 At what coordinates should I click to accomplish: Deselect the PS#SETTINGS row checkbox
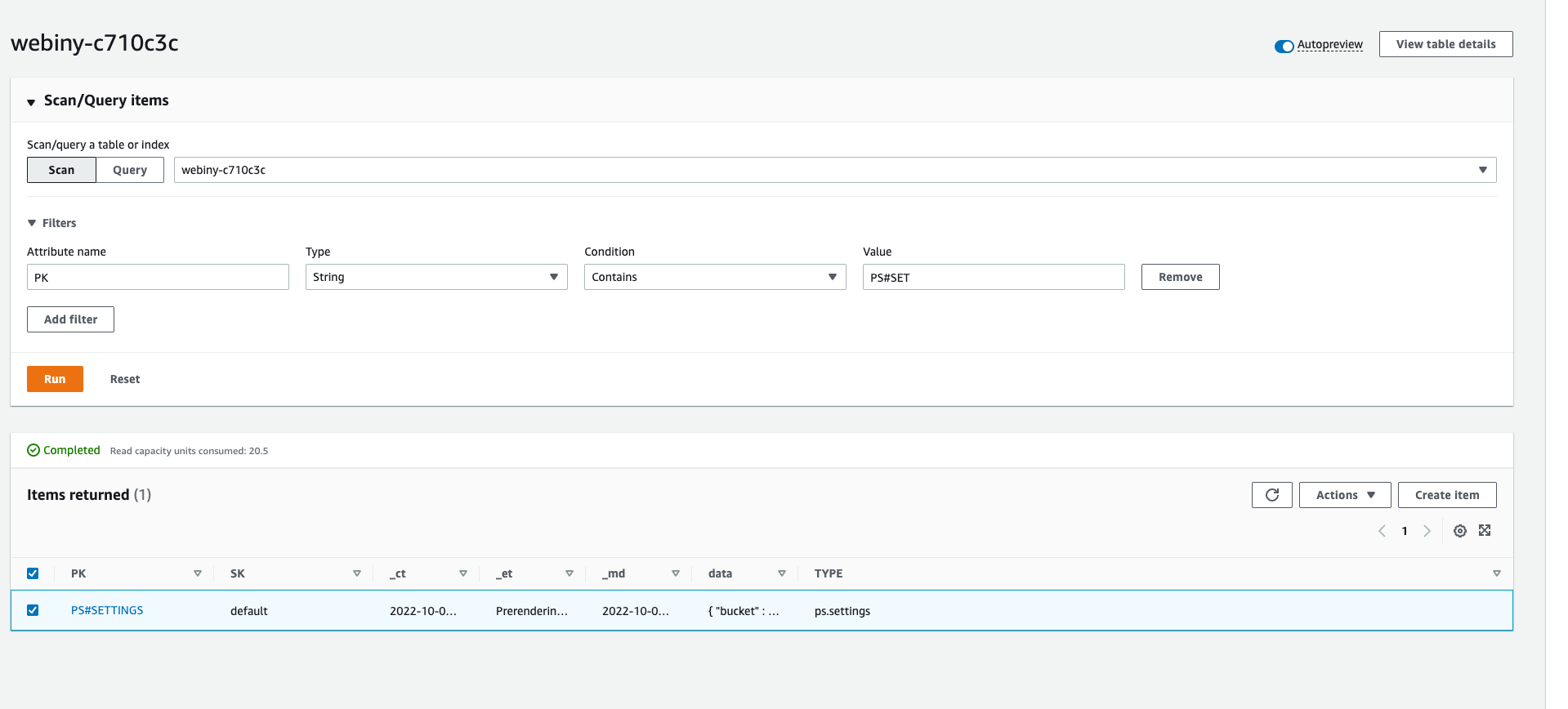[x=33, y=610]
